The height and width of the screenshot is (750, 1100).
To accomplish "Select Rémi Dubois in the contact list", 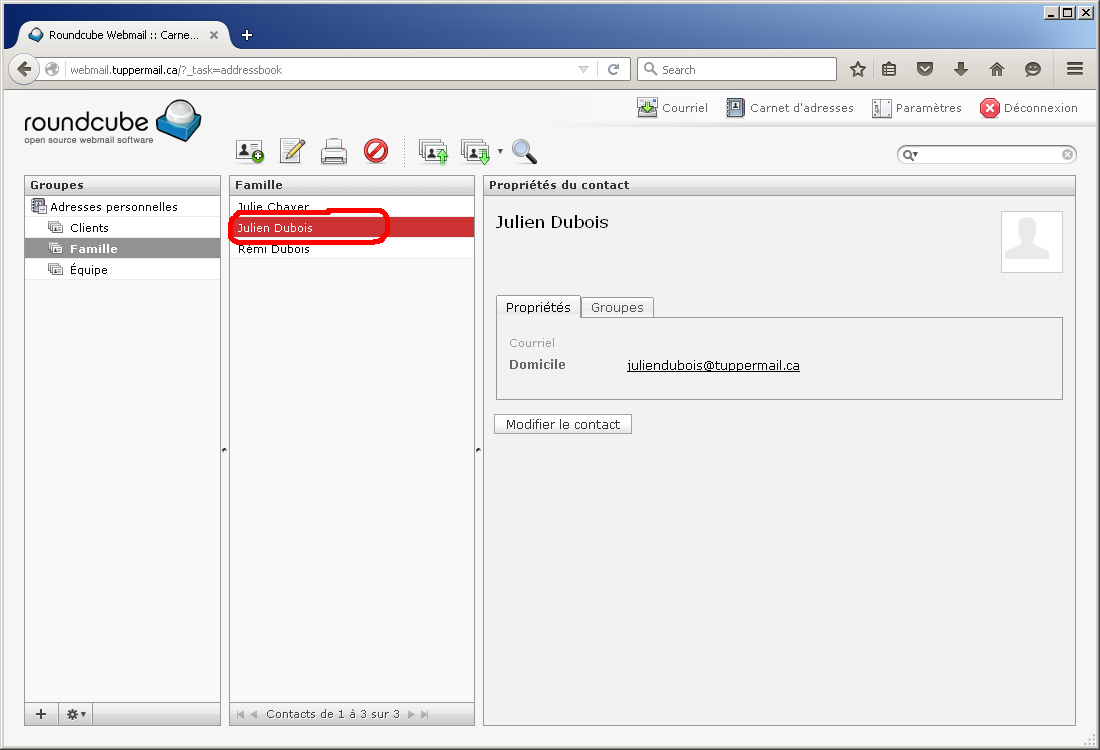I will coord(273,249).
